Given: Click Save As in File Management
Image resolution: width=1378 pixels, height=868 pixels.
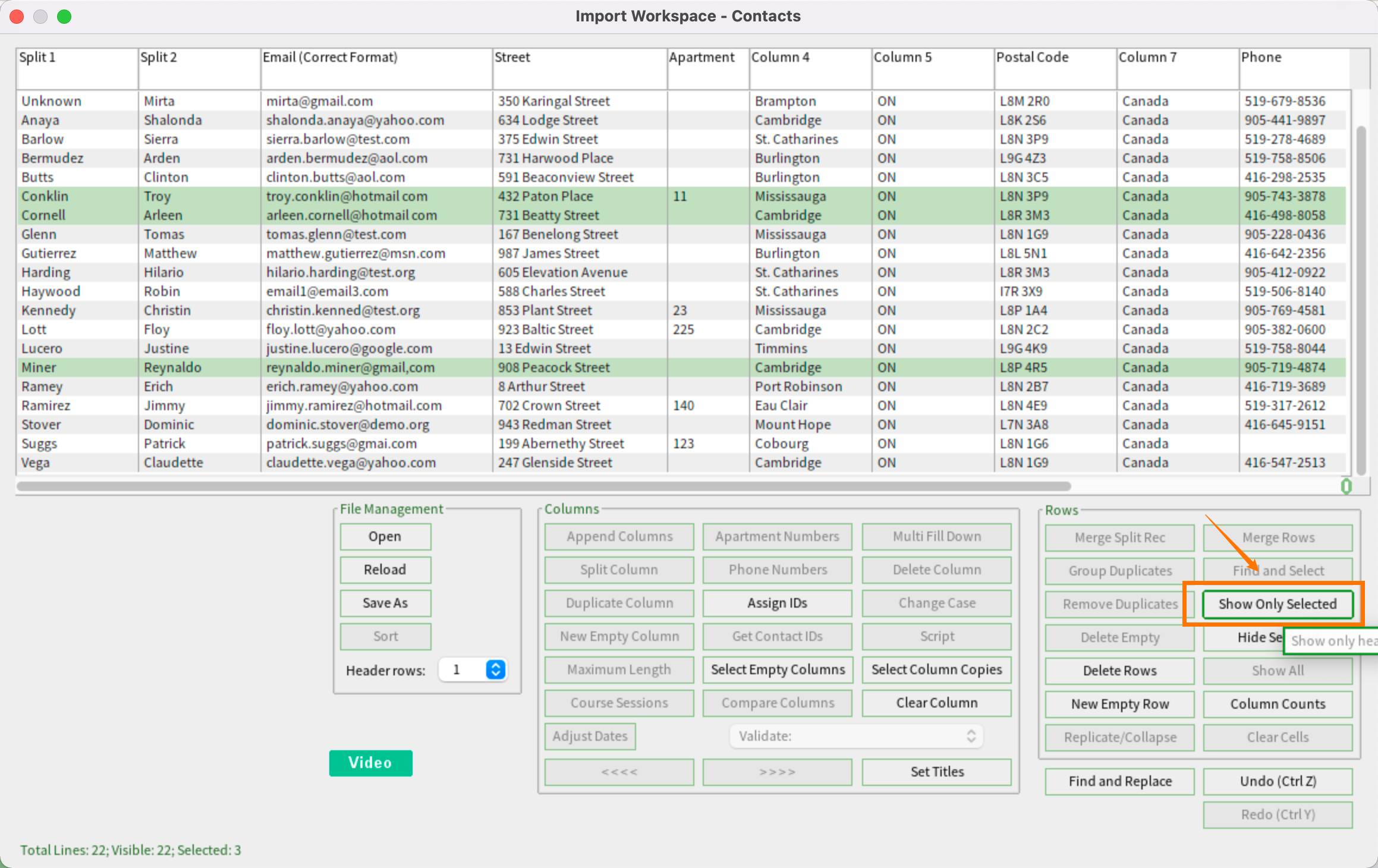Looking at the screenshot, I should click(x=385, y=603).
